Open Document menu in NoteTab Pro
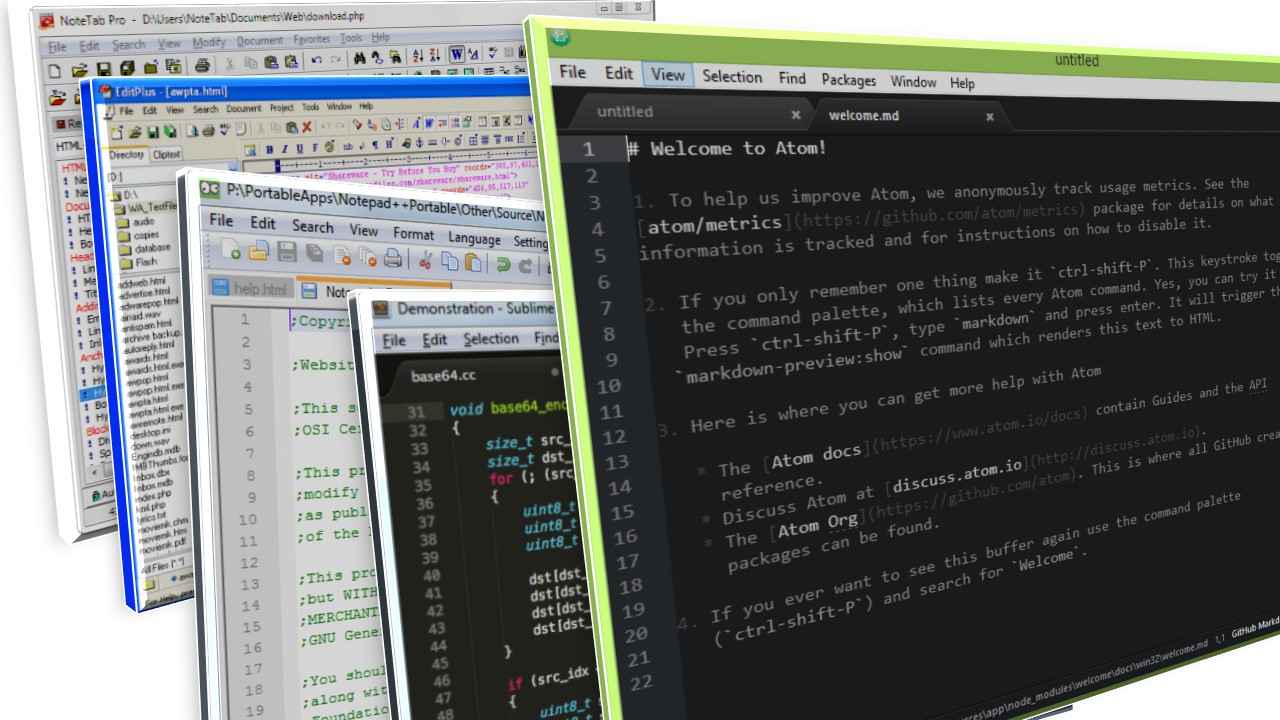The width and height of the screenshot is (1280, 720). tap(260, 43)
